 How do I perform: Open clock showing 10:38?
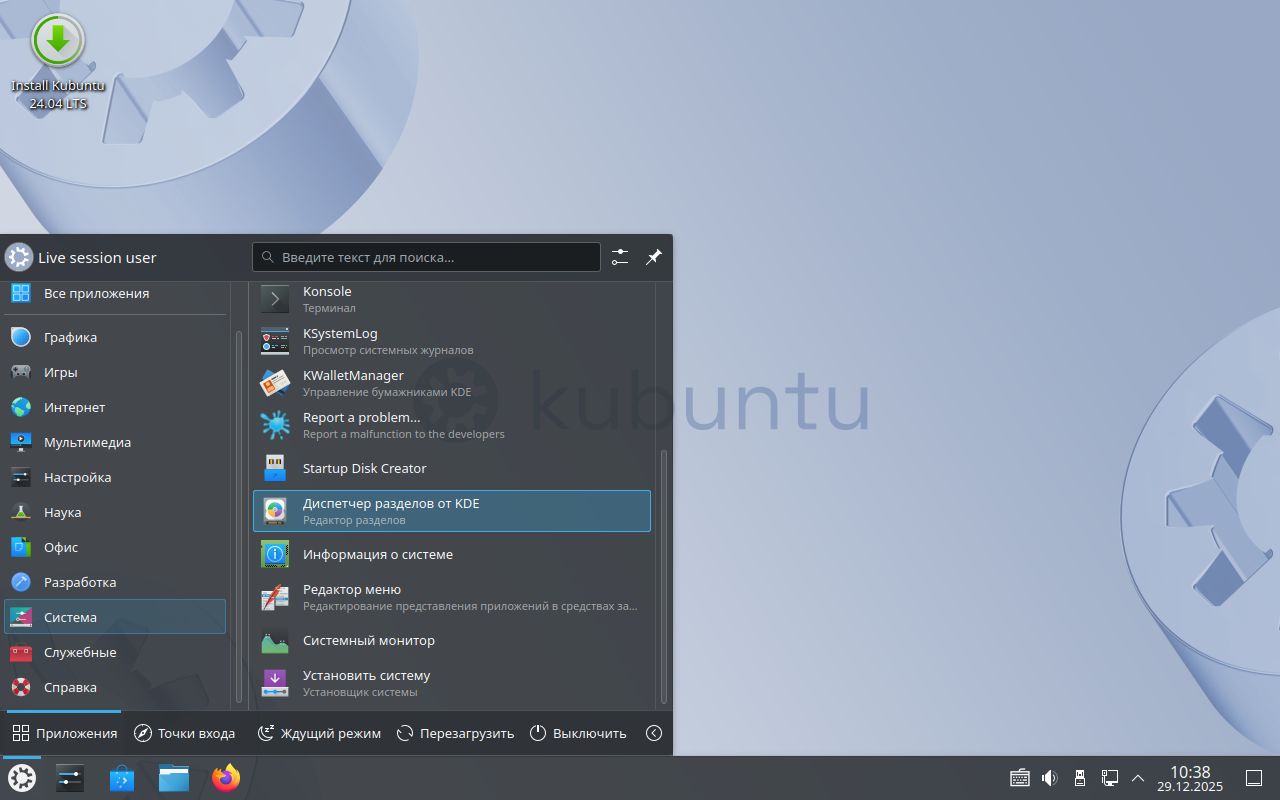point(1190,778)
